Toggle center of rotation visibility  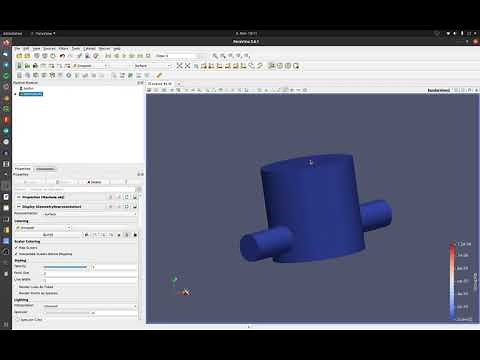point(280,66)
